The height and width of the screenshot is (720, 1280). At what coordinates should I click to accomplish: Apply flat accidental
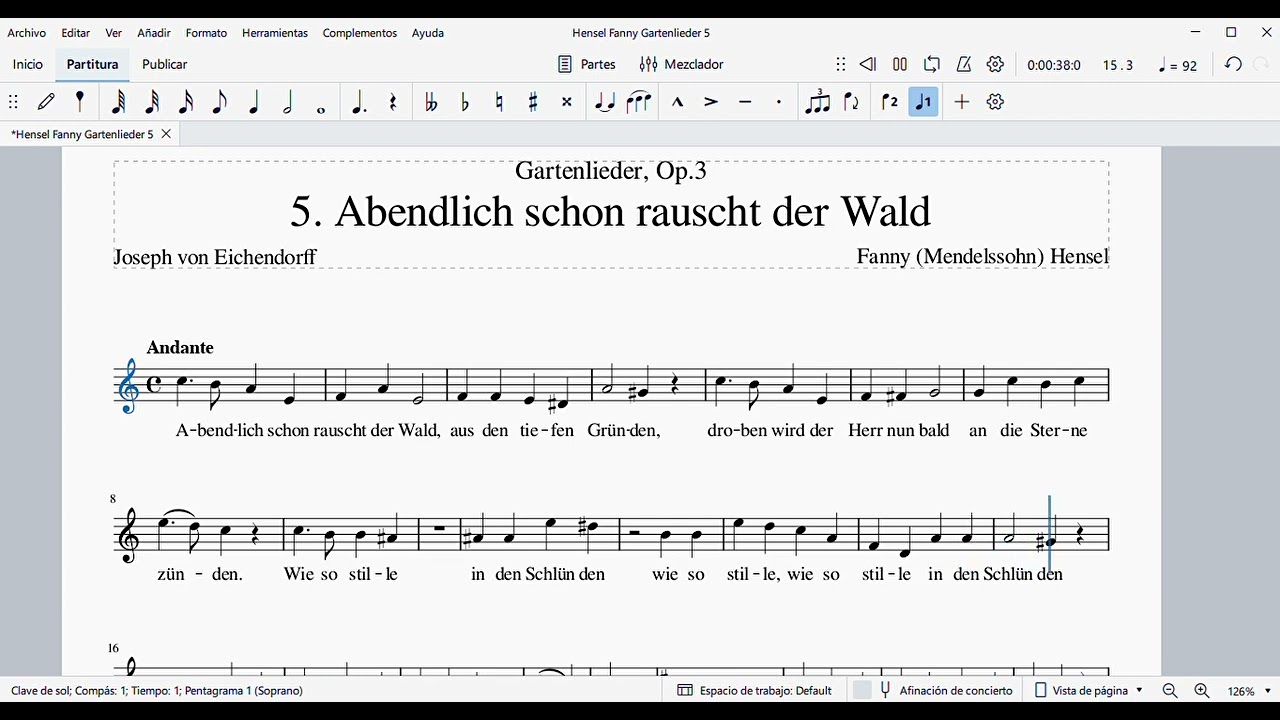click(465, 102)
